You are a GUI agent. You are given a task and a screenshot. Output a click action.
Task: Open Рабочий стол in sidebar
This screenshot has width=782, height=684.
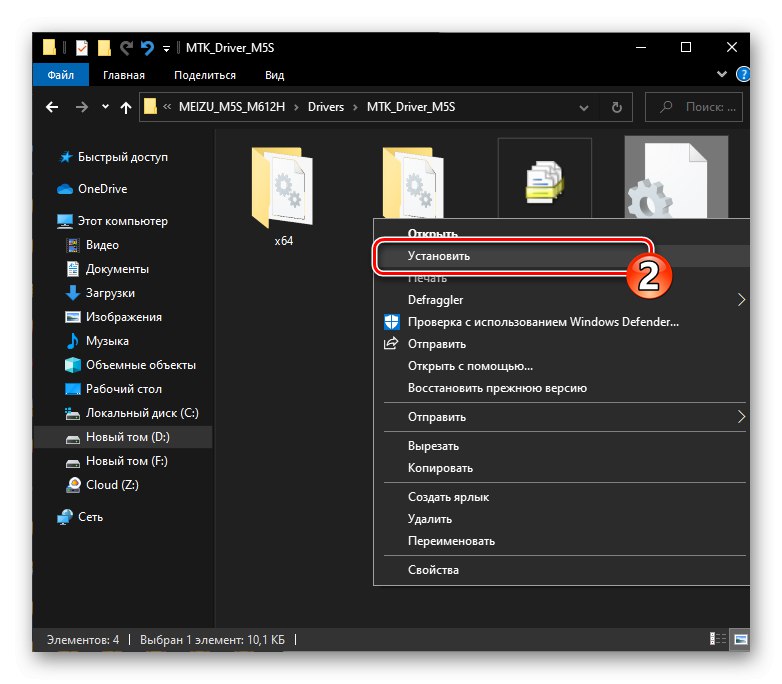pyautogui.click(x=124, y=389)
